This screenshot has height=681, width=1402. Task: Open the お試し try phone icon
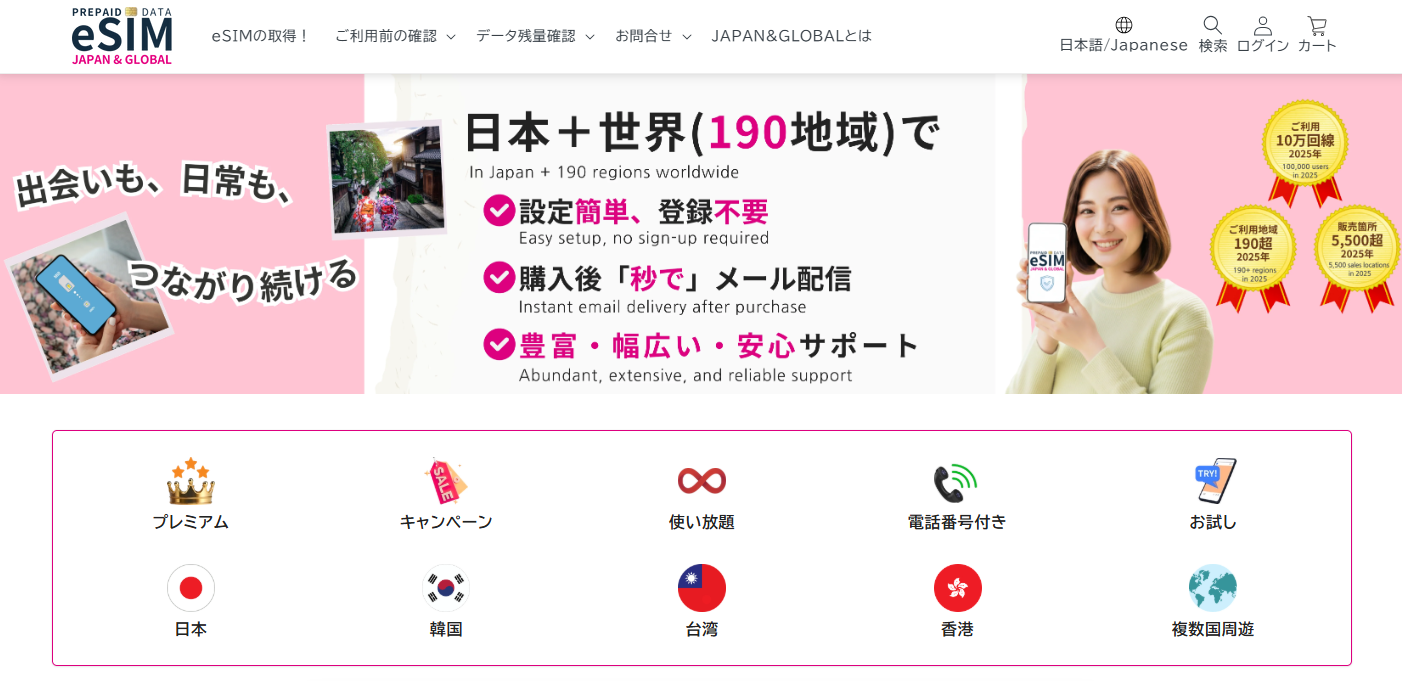(x=1213, y=481)
